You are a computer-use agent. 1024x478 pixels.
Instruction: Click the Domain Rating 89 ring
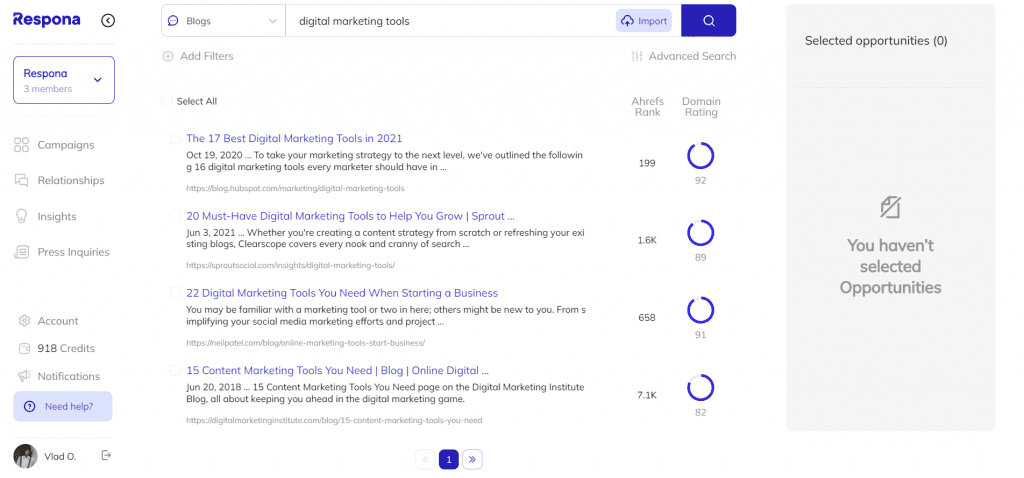coord(701,233)
